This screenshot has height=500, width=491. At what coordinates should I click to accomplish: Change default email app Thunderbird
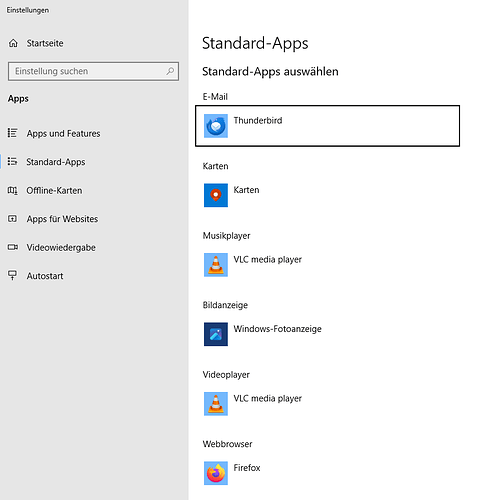(327, 126)
